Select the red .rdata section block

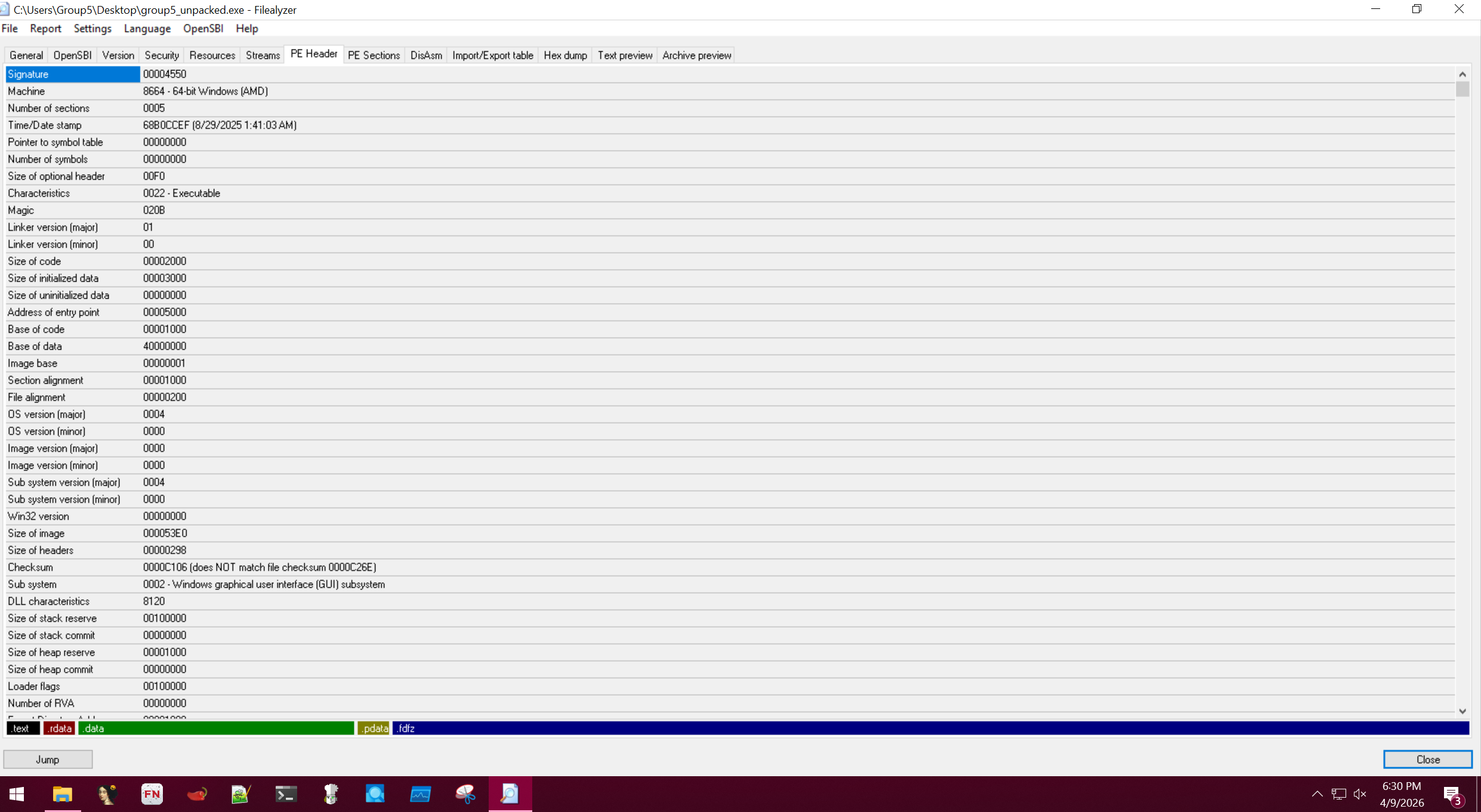click(59, 728)
